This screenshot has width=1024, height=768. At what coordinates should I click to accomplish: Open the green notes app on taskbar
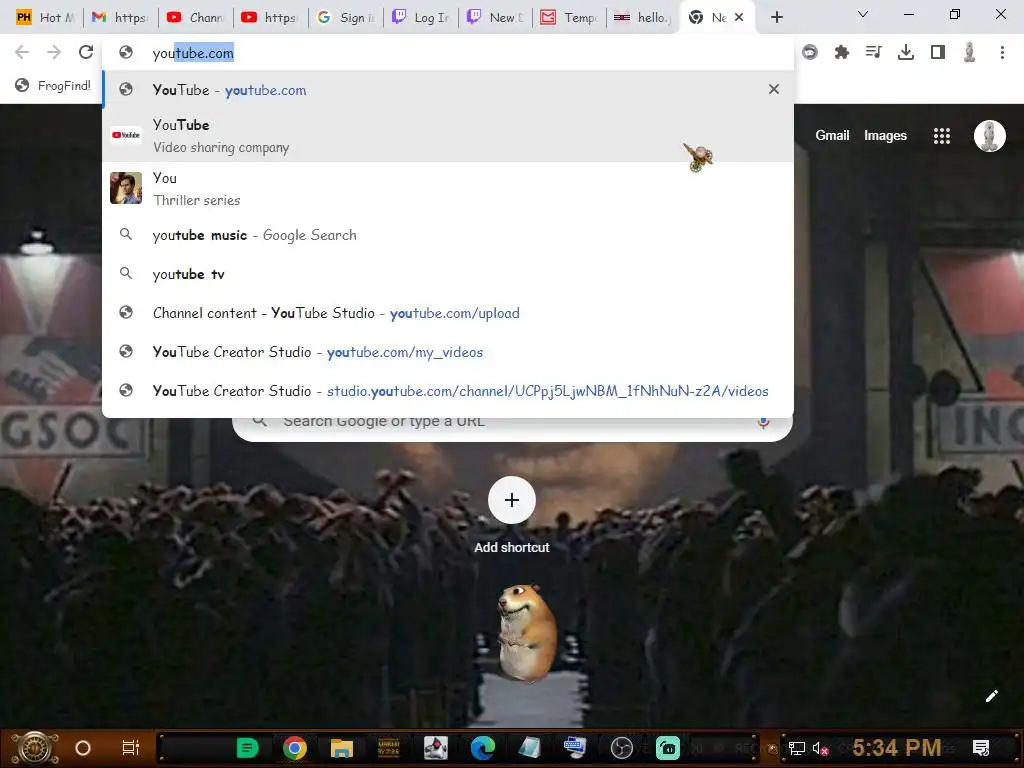click(x=248, y=748)
